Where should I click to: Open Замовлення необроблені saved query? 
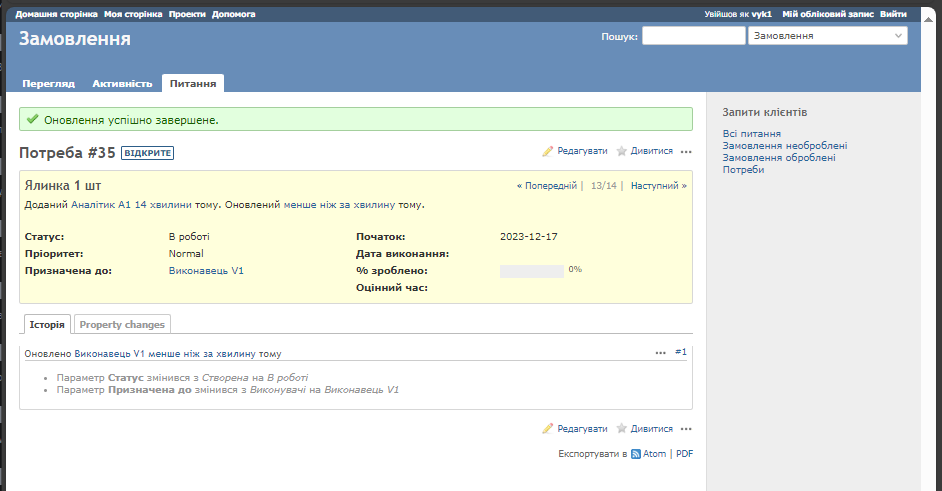[784, 146]
